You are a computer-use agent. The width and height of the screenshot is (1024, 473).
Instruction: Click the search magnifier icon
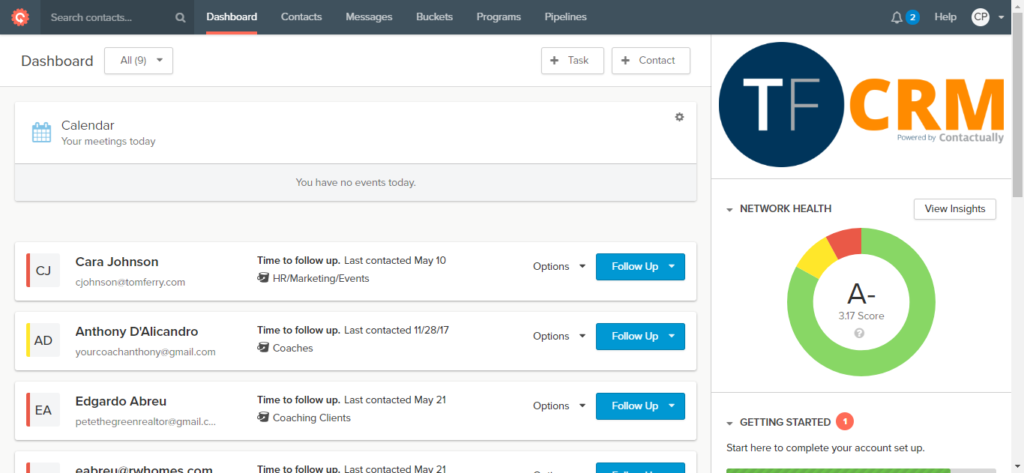point(180,18)
